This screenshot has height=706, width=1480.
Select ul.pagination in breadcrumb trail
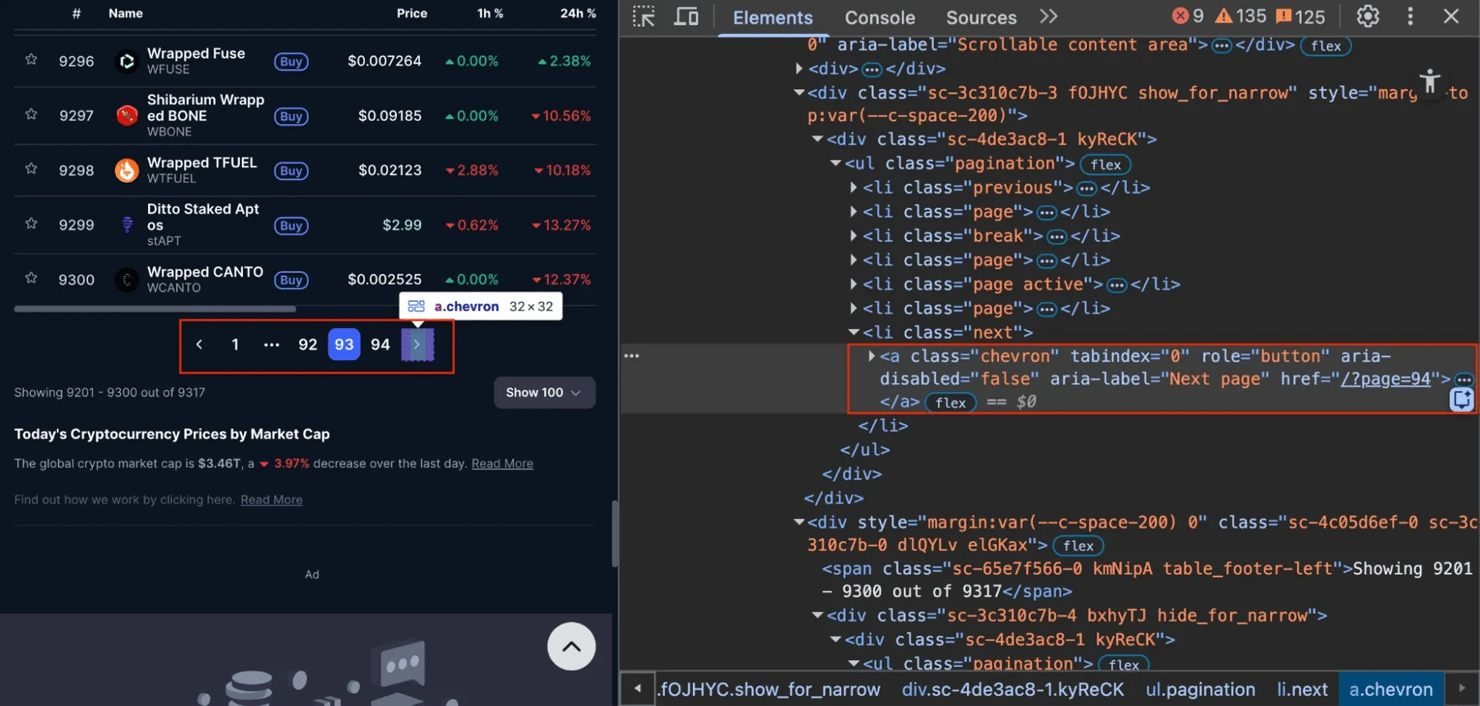coord(1200,689)
